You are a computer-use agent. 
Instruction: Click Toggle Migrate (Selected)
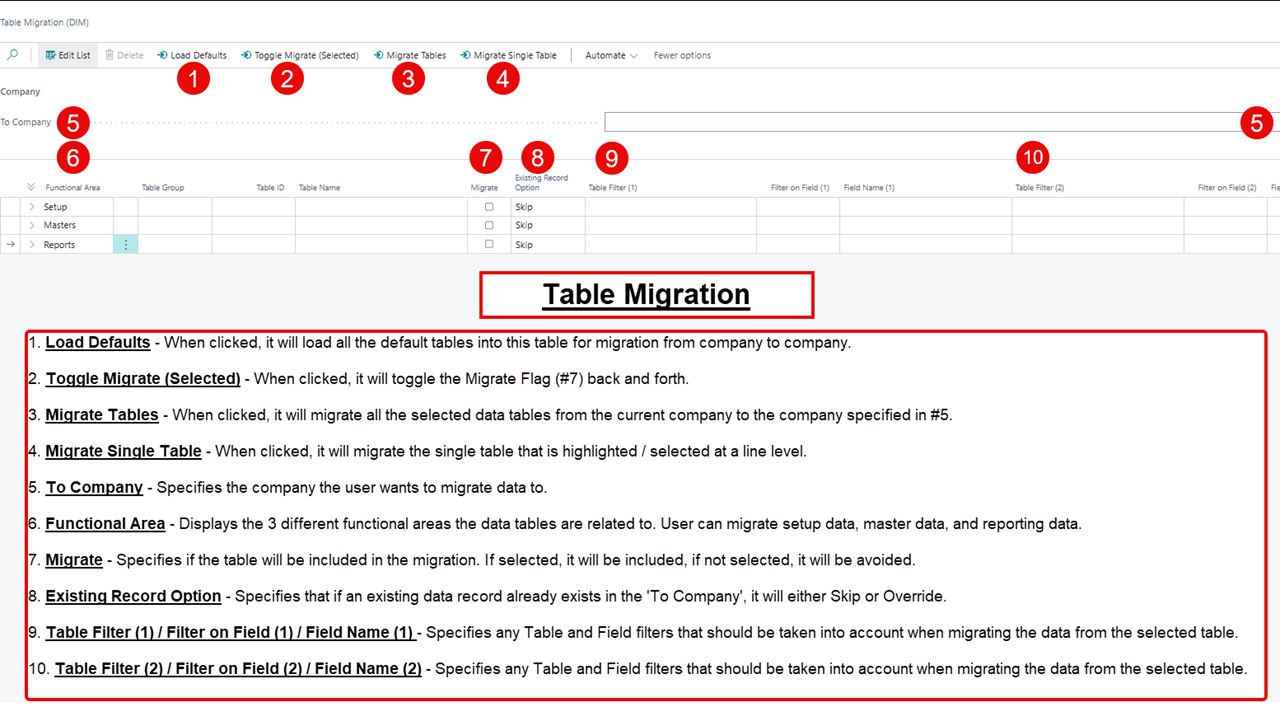tap(300, 55)
